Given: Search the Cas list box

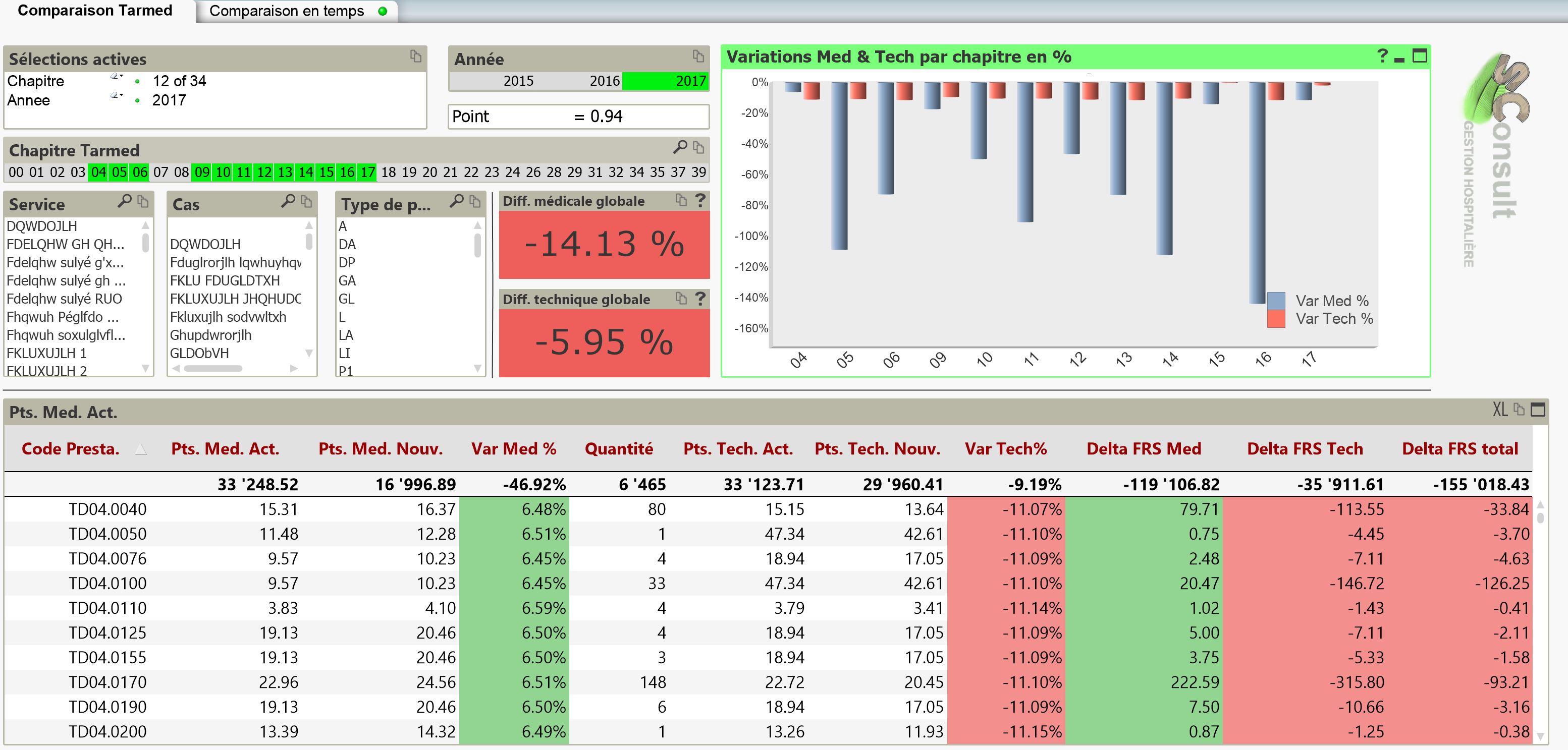Looking at the screenshot, I should (288, 201).
